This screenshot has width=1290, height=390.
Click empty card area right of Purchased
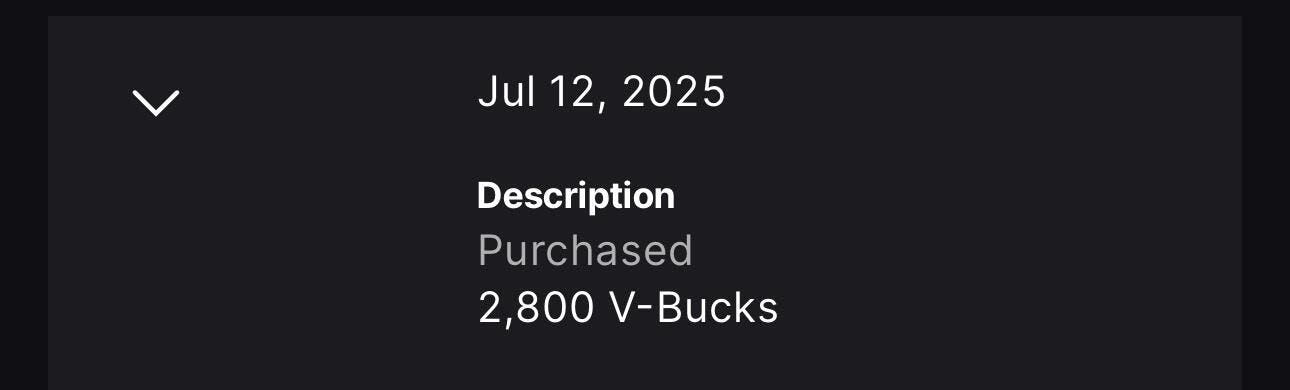point(960,250)
